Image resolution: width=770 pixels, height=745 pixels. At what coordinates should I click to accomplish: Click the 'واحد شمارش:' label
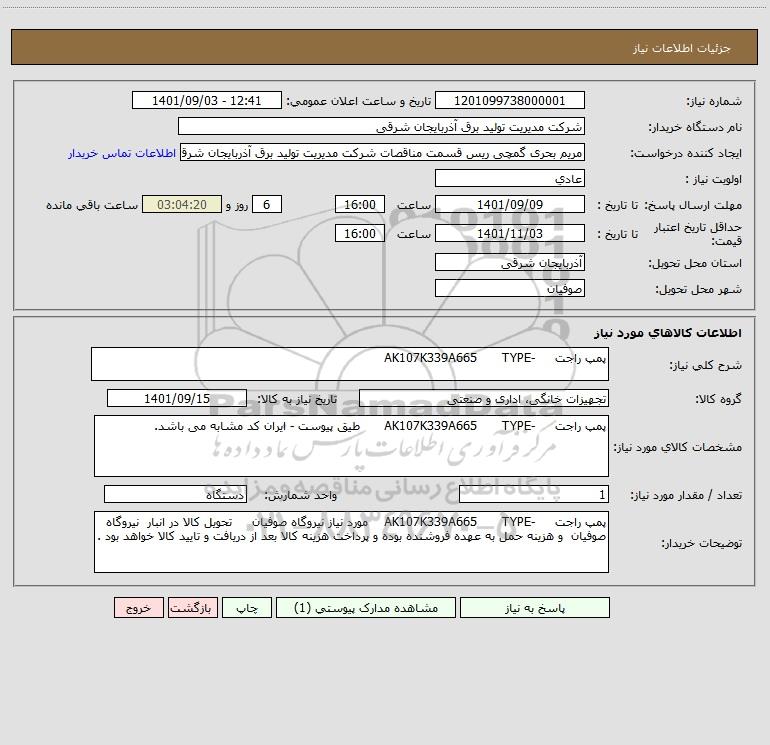coord(301,496)
